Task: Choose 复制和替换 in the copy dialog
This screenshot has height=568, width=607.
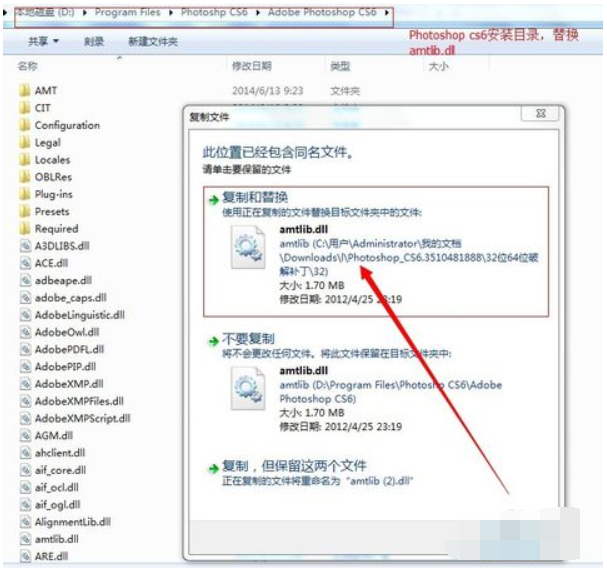Action: click(x=376, y=252)
